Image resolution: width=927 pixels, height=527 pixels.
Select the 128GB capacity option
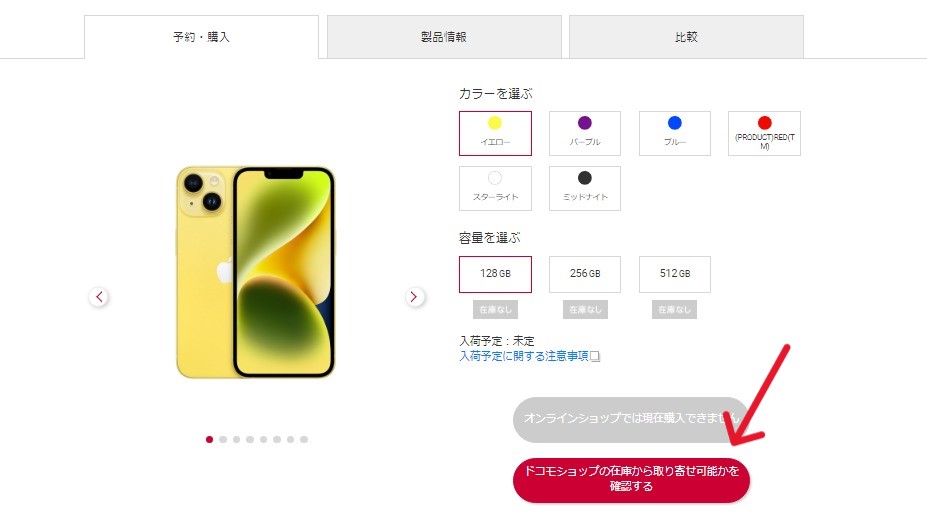coord(495,274)
